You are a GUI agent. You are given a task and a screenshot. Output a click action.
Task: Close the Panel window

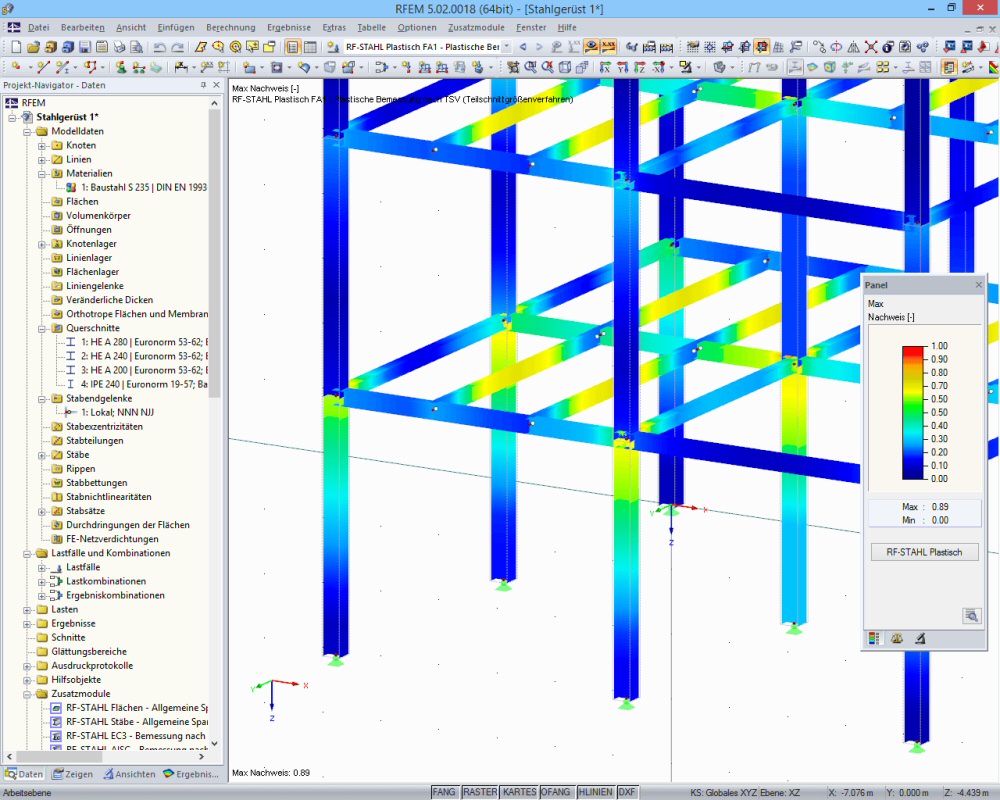[979, 285]
